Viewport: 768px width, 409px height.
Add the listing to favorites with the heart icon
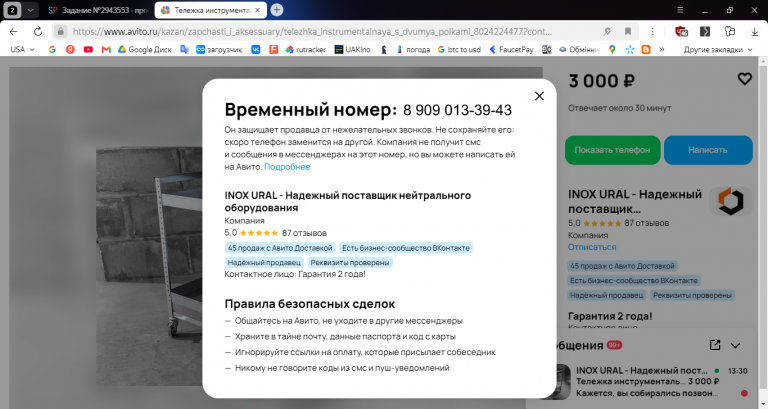click(x=744, y=79)
